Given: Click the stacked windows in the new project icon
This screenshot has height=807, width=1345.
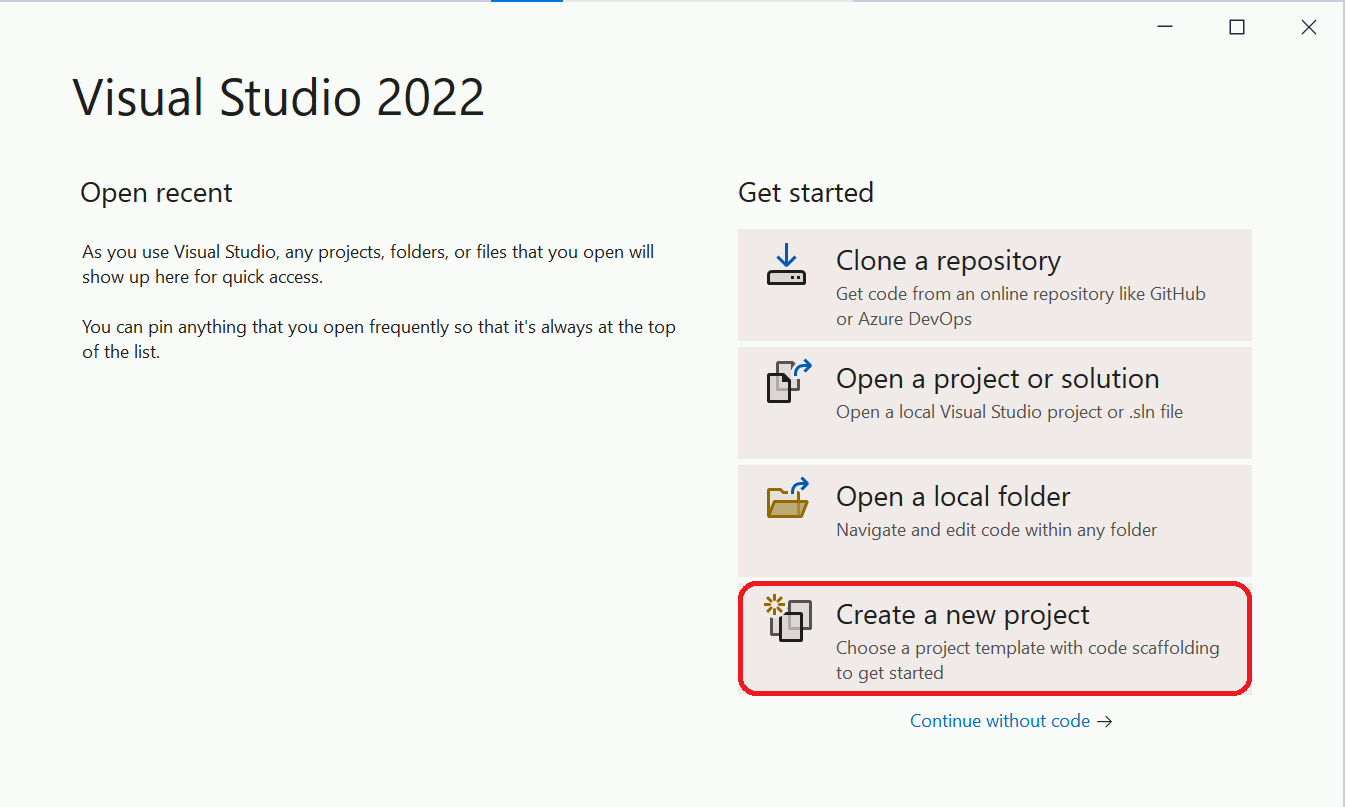Looking at the screenshot, I should [791, 625].
